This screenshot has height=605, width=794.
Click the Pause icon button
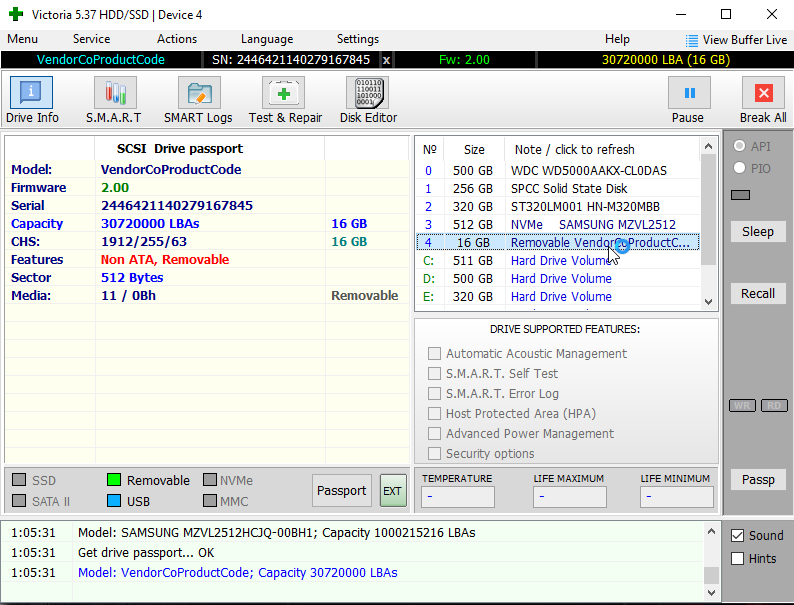point(689,93)
